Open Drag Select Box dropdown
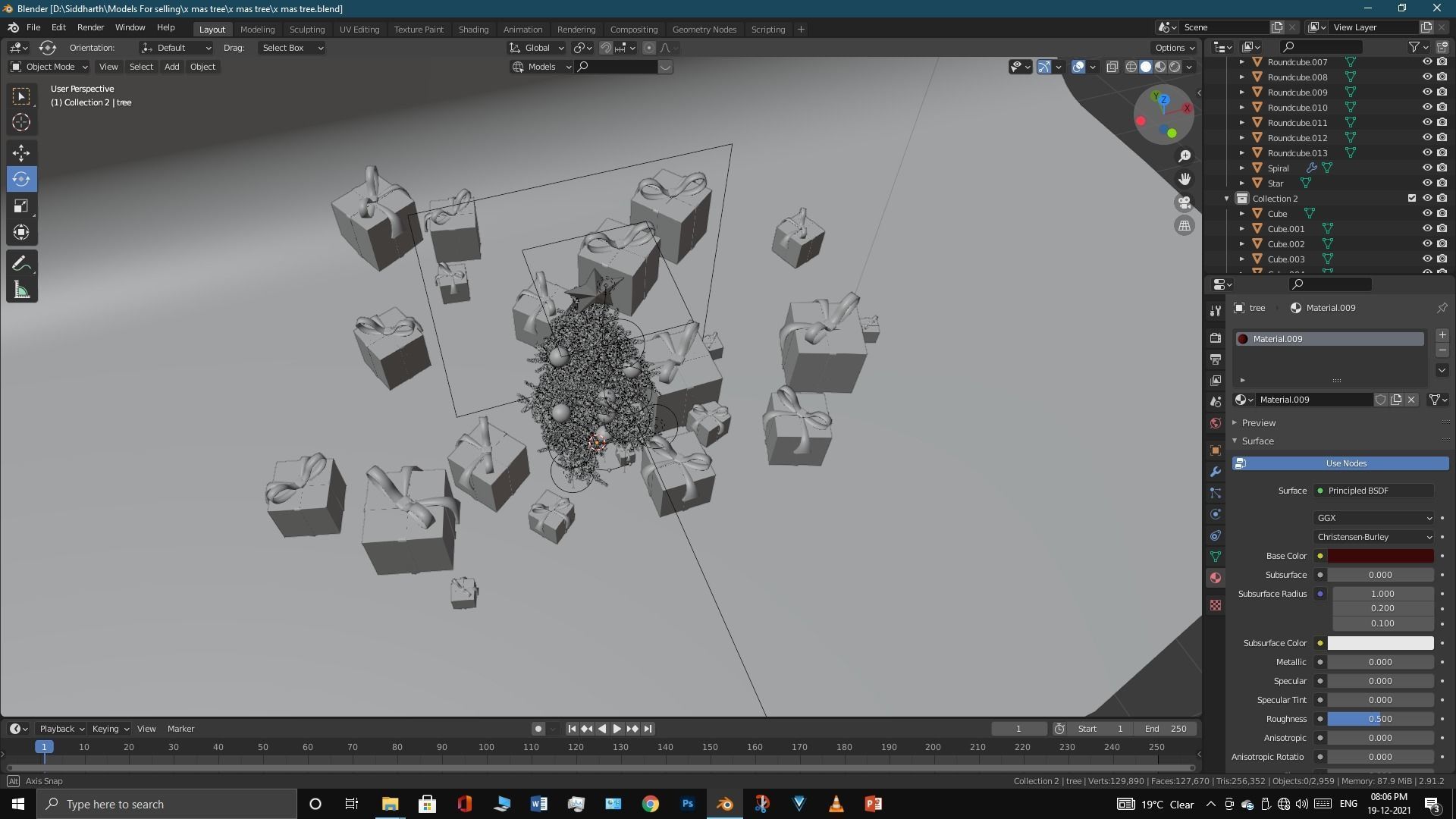This screenshot has height=819, width=1456. pyautogui.click(x=292, y=48)
